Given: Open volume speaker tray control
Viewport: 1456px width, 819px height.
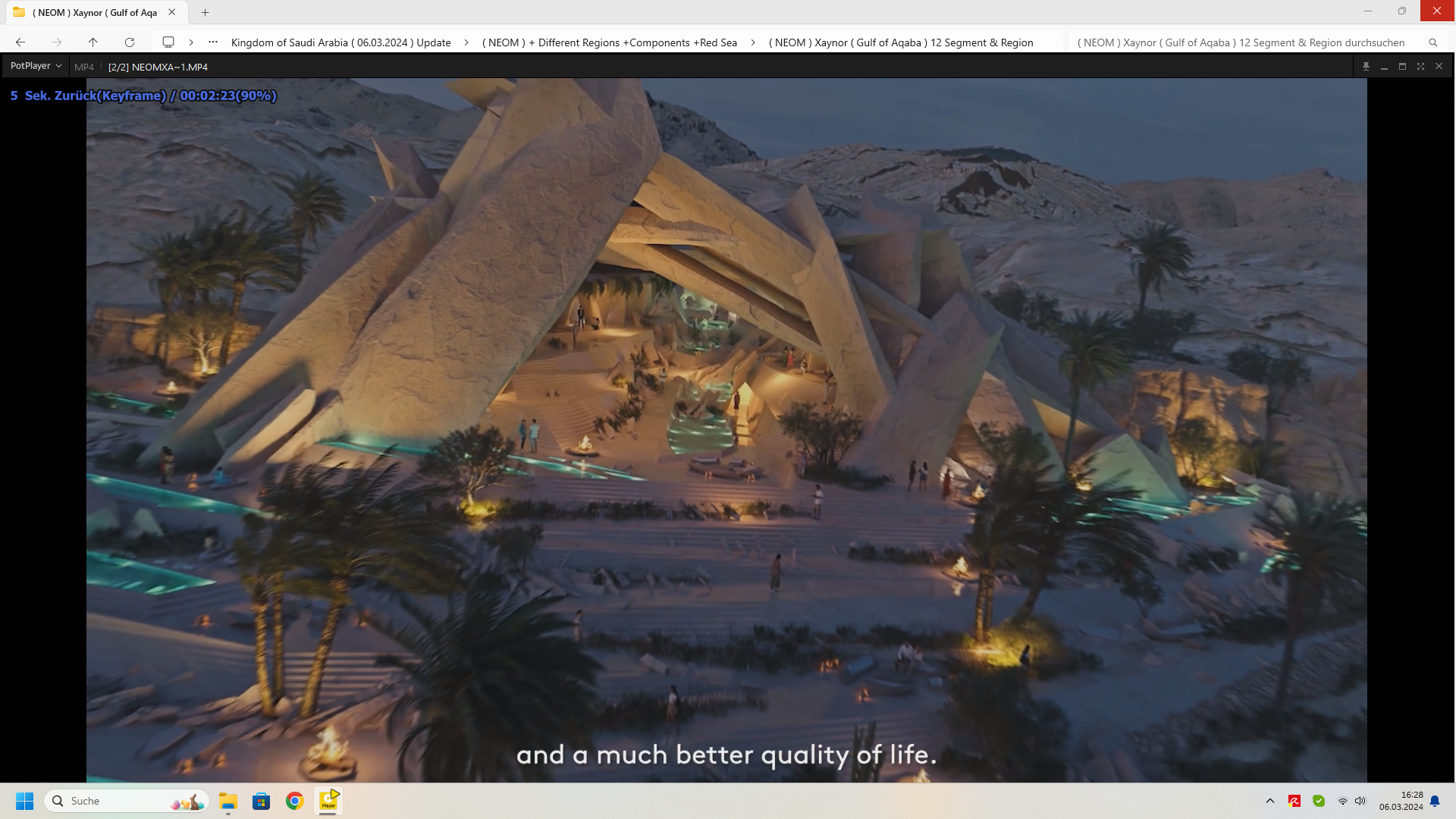Looking at the screenshot, I should [x=1360, y=801].
